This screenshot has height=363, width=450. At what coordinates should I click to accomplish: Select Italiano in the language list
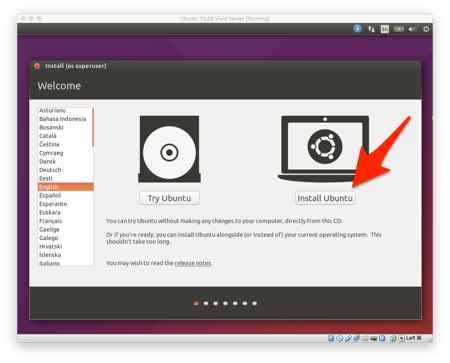tap(65, 263)
